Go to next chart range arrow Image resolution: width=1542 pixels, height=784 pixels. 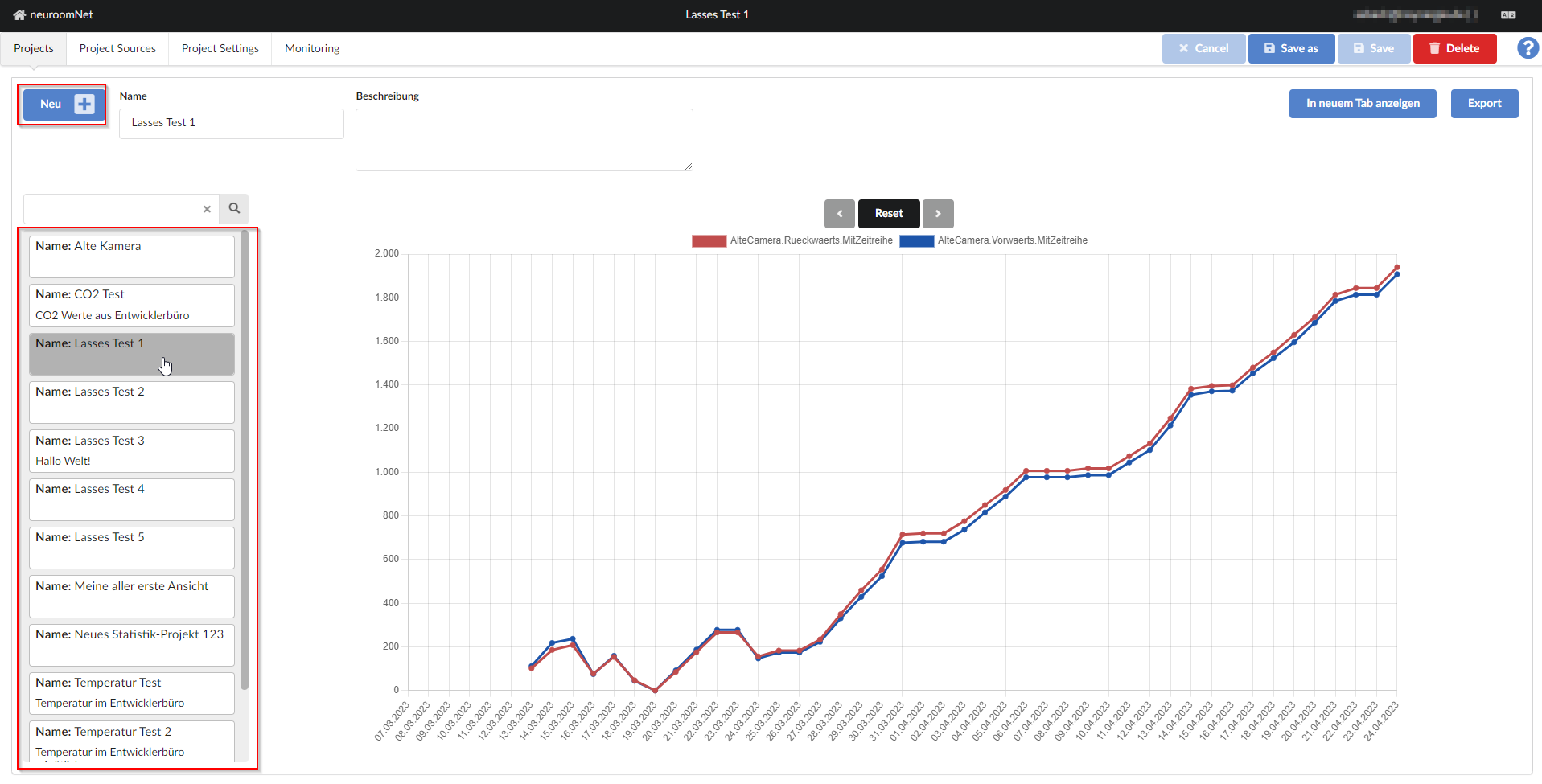pos(938,214)
